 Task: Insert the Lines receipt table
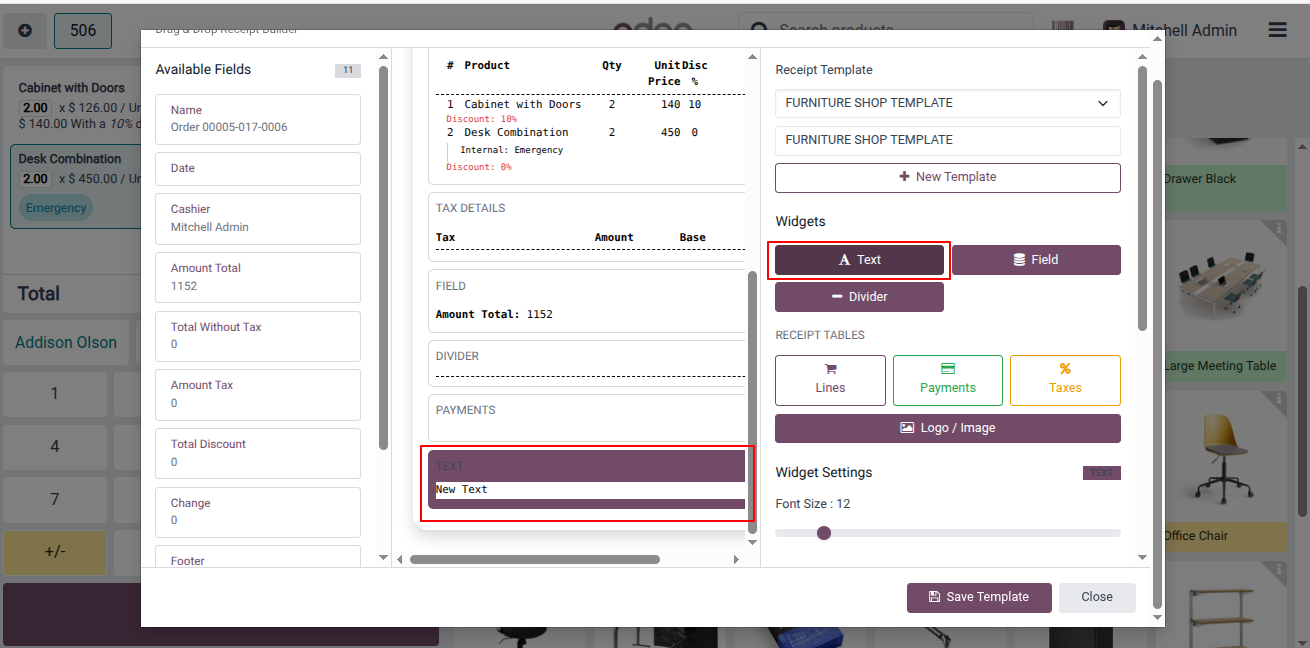coord(830,380)
